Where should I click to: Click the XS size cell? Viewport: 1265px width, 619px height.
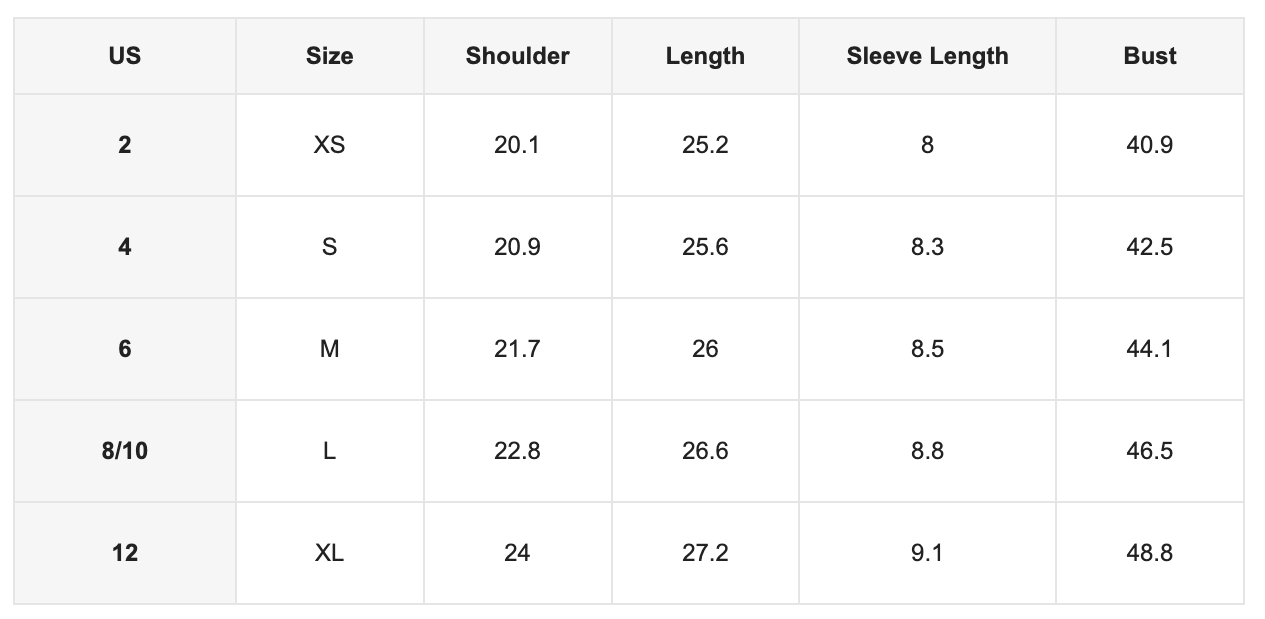pos(330,145)
